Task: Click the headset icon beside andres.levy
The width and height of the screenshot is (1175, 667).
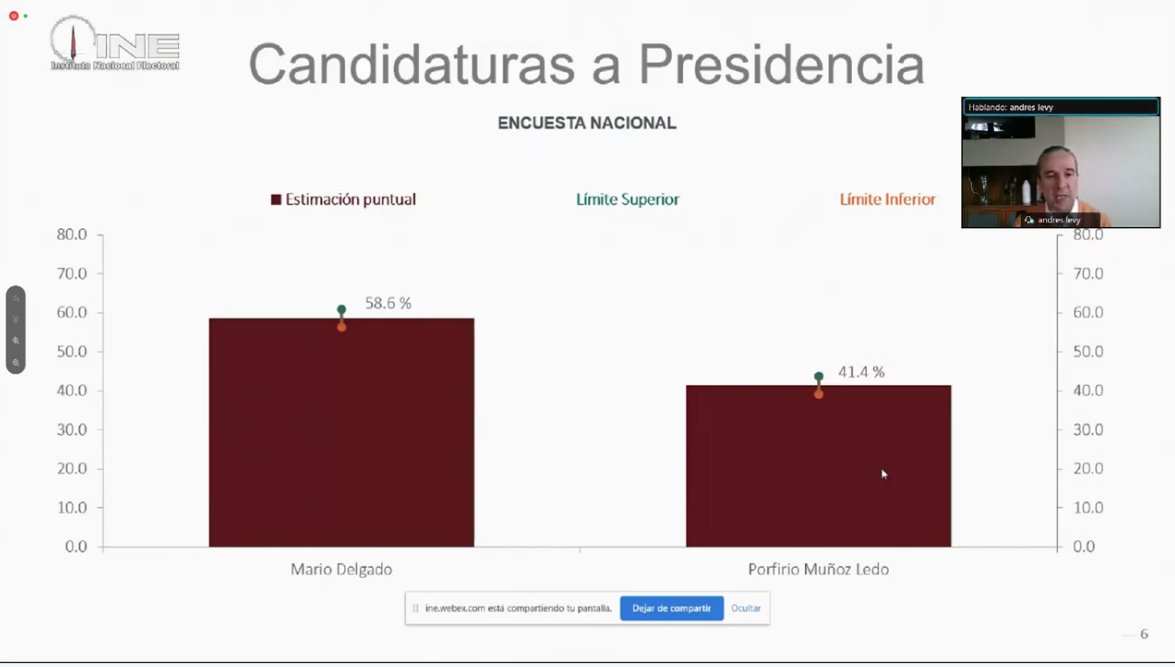Action: (1029, 220)
